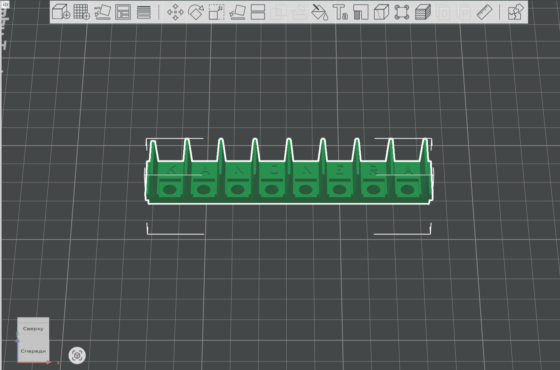Click the hatched corner bracket tool icon
This screenshot has height=370, width=560.
tap(361, 12)
